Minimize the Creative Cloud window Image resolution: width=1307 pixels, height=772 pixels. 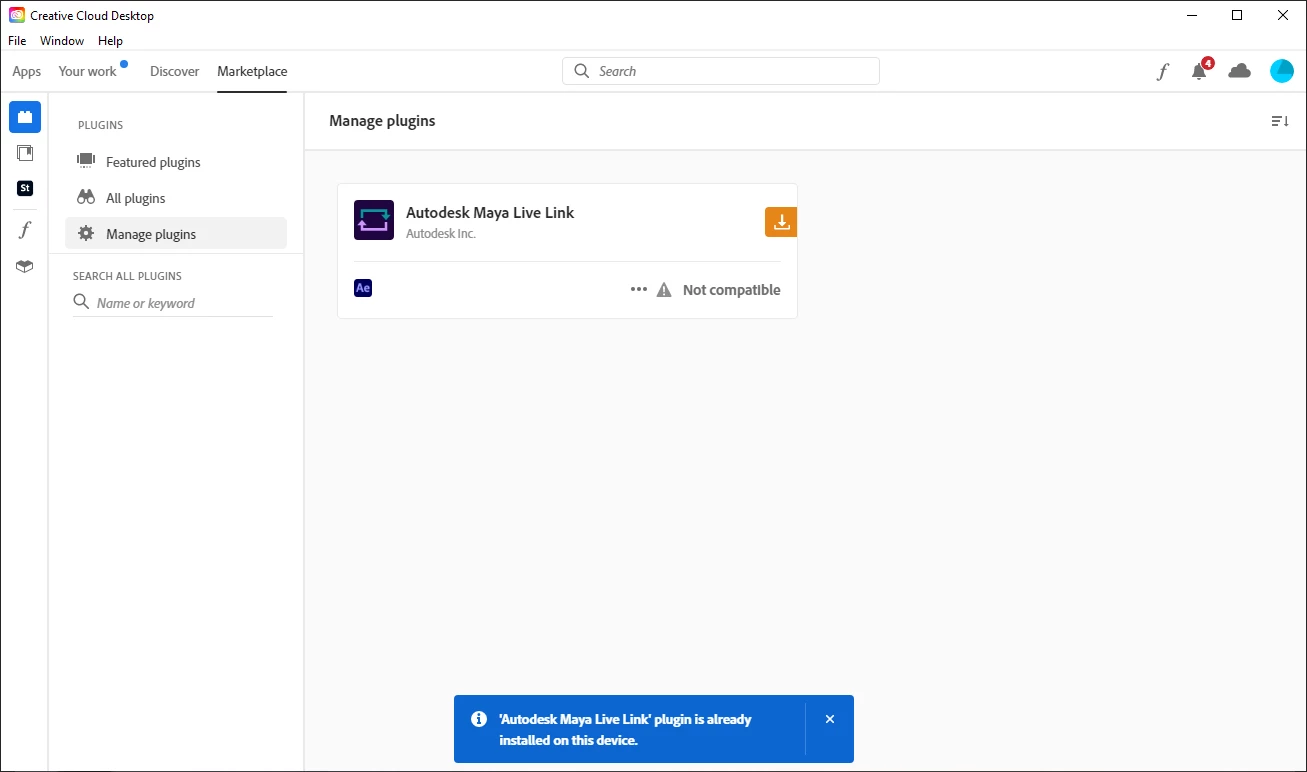1192,15
